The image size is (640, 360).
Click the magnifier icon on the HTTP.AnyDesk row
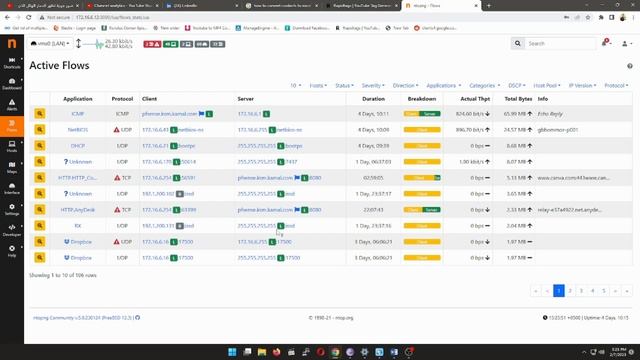(40, 209)
